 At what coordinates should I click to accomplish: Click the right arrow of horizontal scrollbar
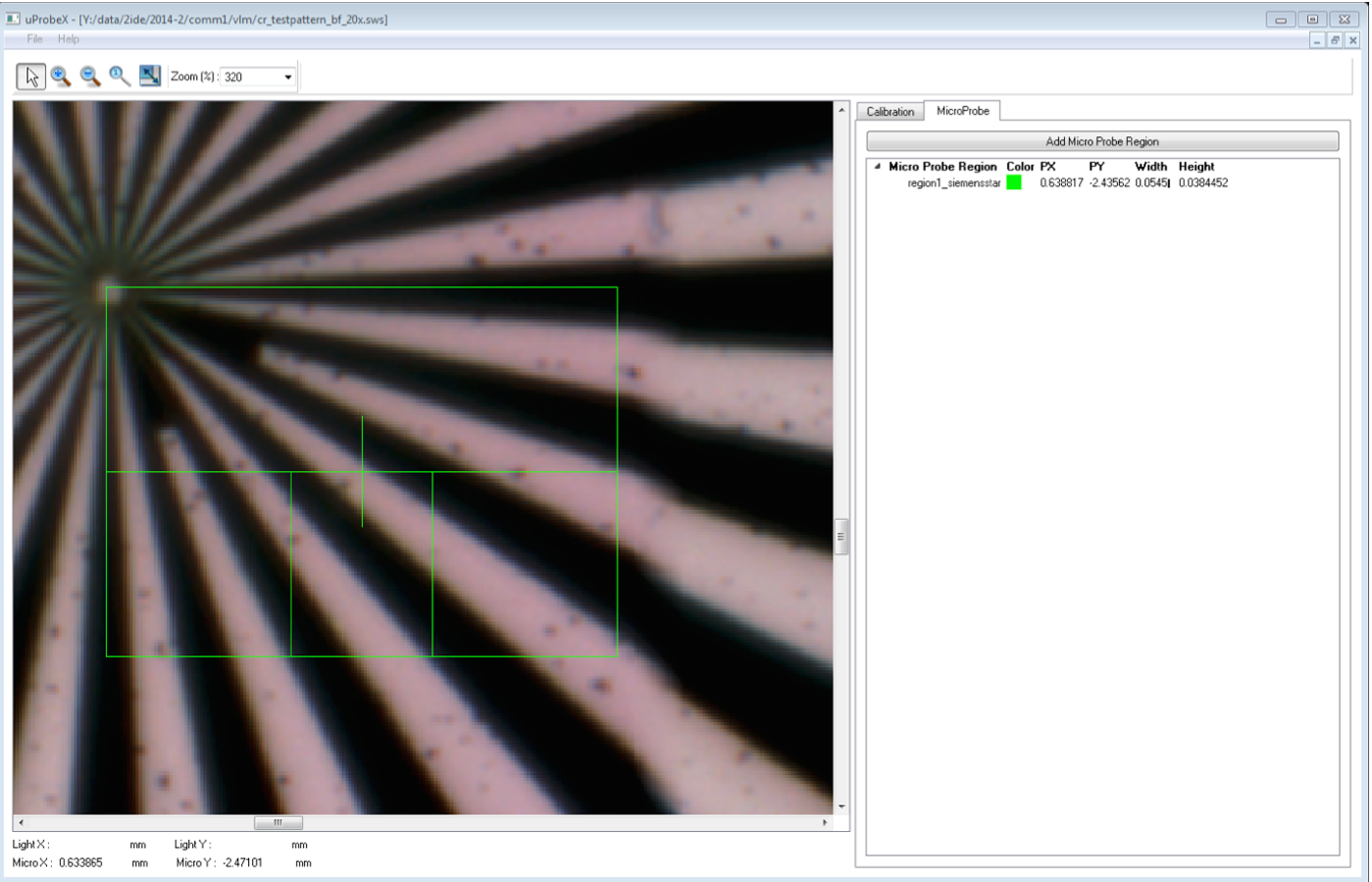pos(825,823)
